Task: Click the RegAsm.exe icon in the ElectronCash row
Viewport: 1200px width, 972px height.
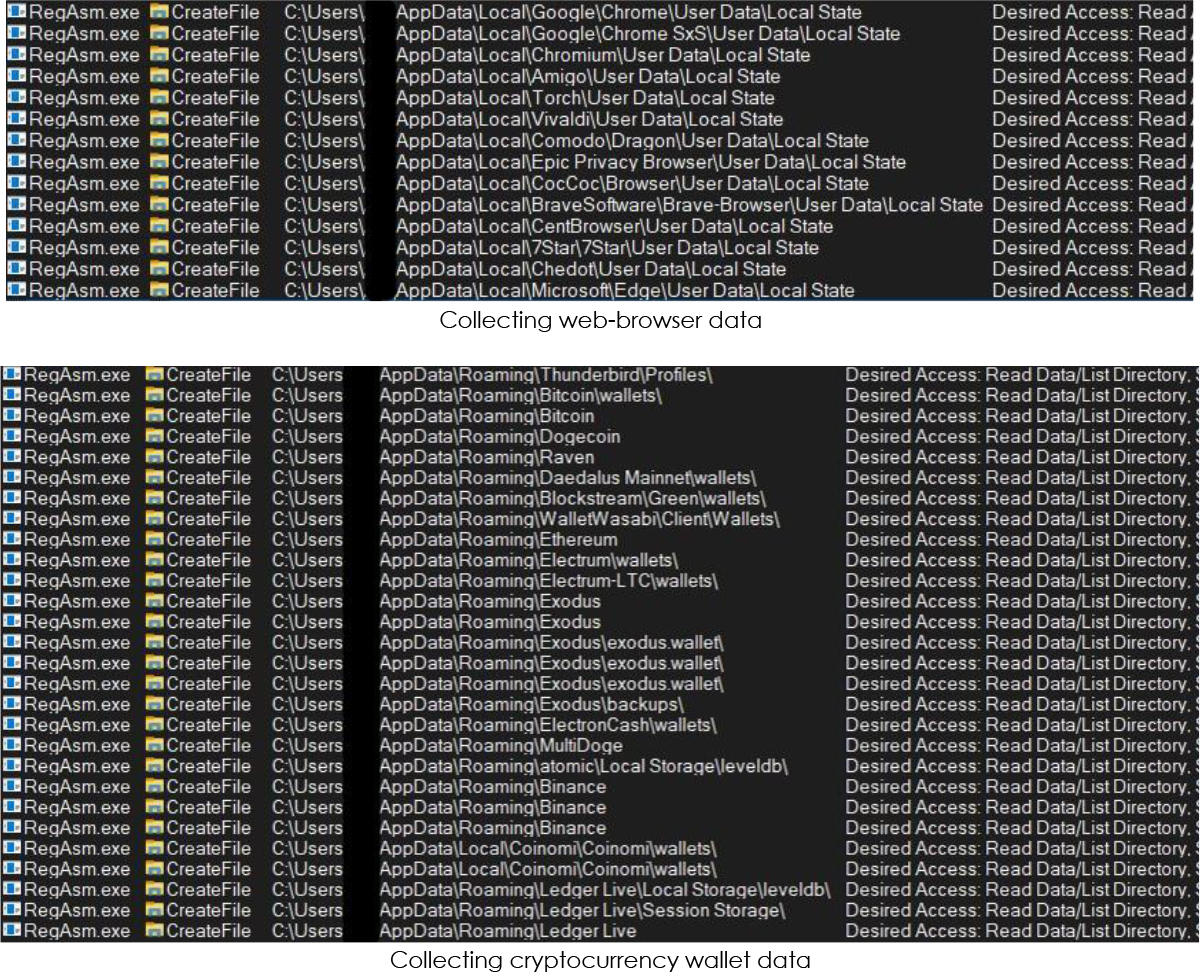Action: 12,725
